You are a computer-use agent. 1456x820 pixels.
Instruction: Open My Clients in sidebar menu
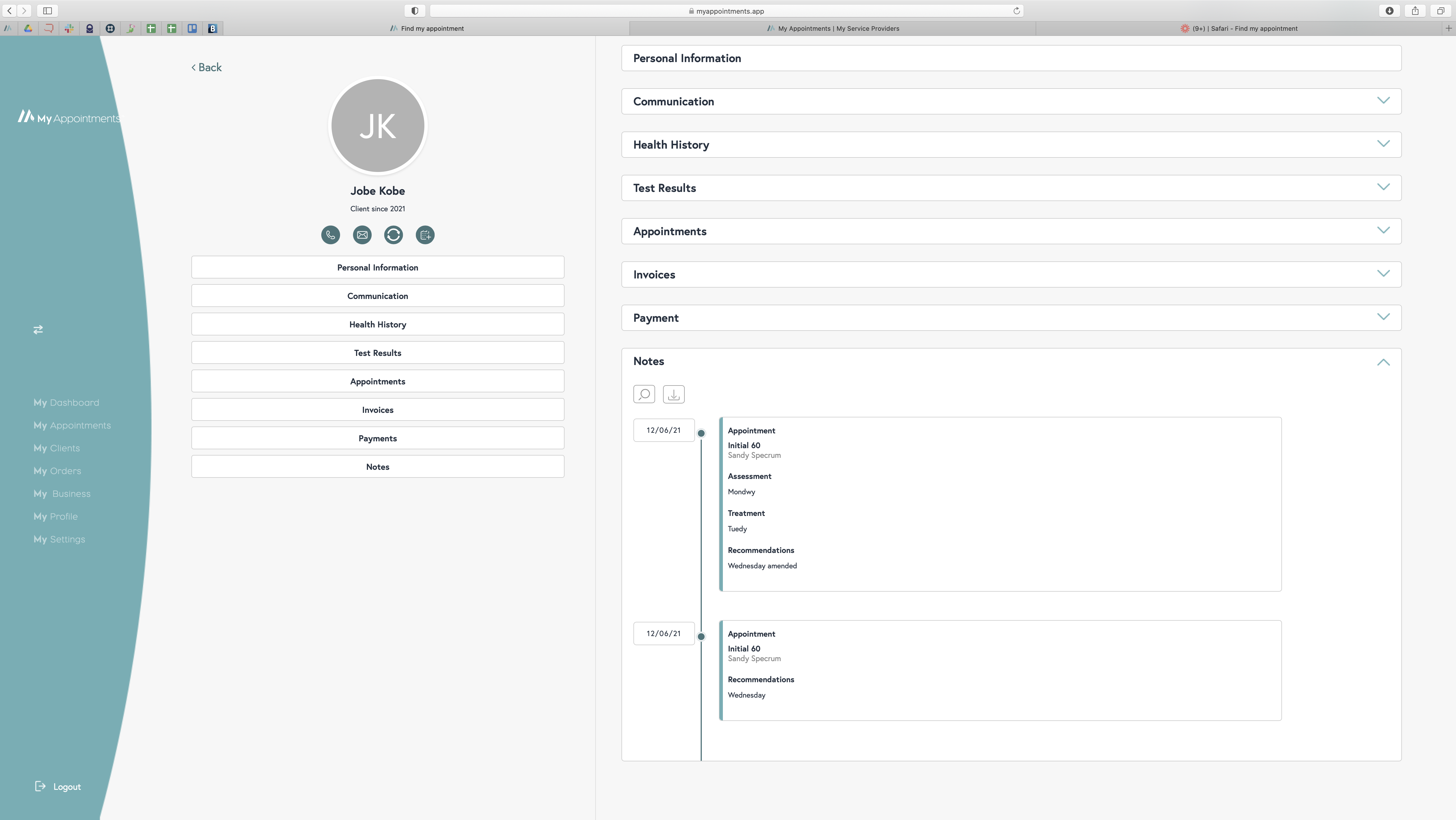[x=56, y=448]
